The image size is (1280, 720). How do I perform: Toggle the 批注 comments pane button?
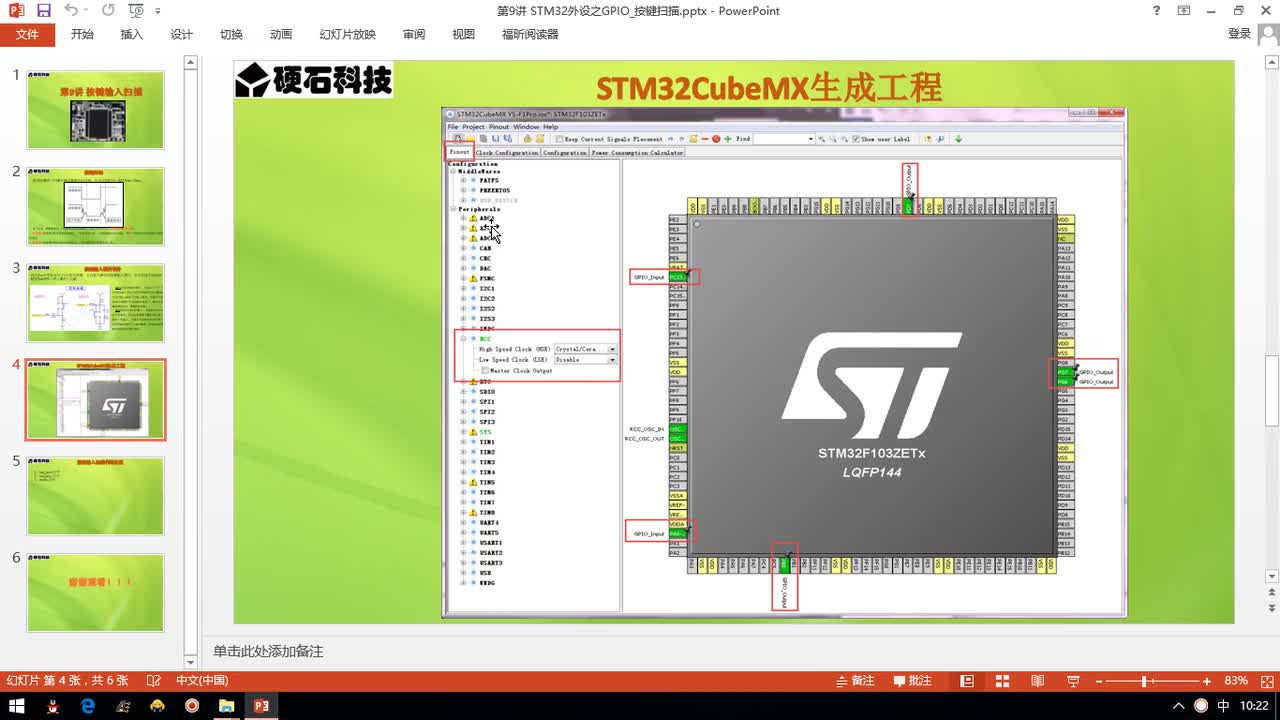click(912, 681)
